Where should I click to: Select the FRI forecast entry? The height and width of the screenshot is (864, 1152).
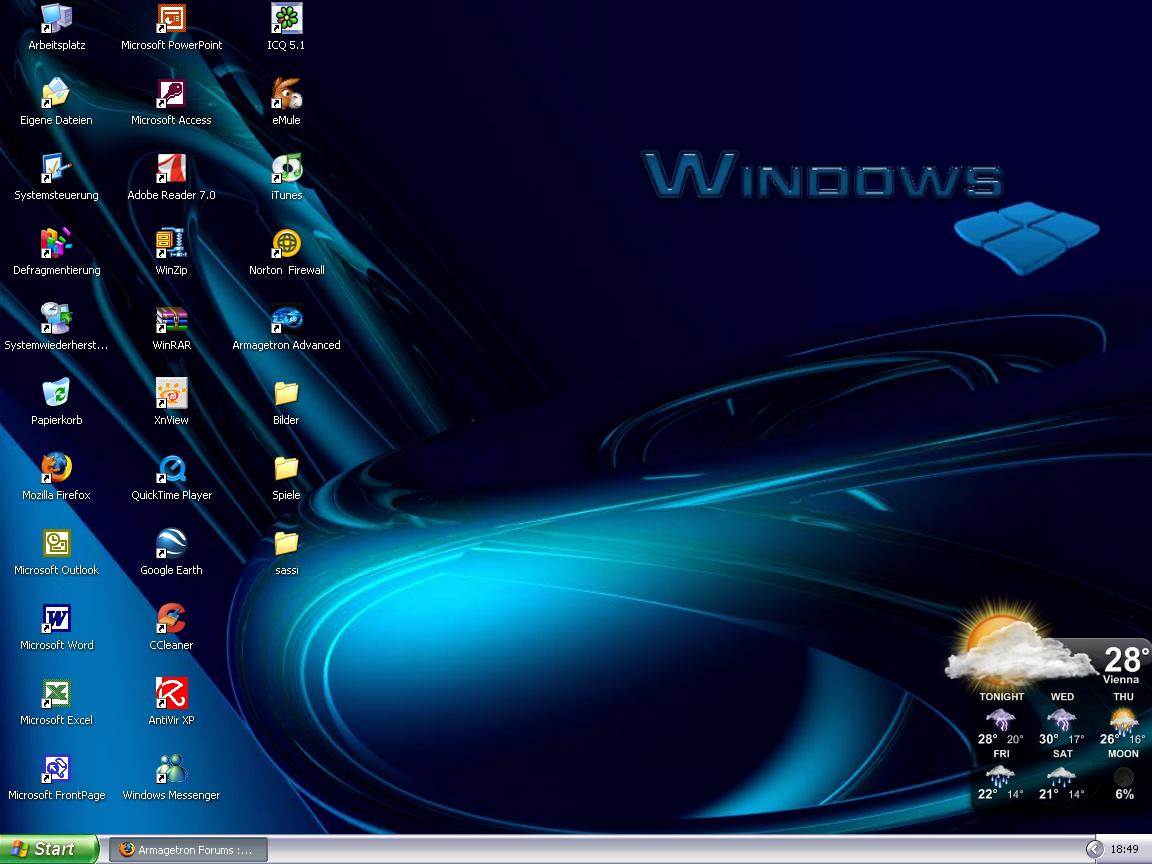[x=1001, y=775]
